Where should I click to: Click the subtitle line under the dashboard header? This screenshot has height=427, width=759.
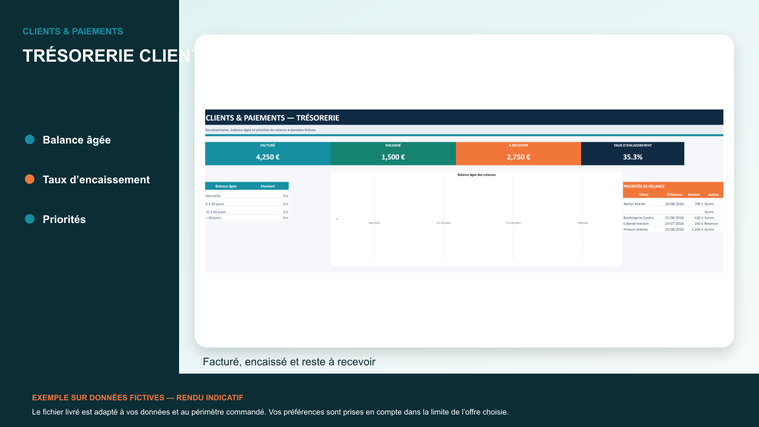click(260, 130)
